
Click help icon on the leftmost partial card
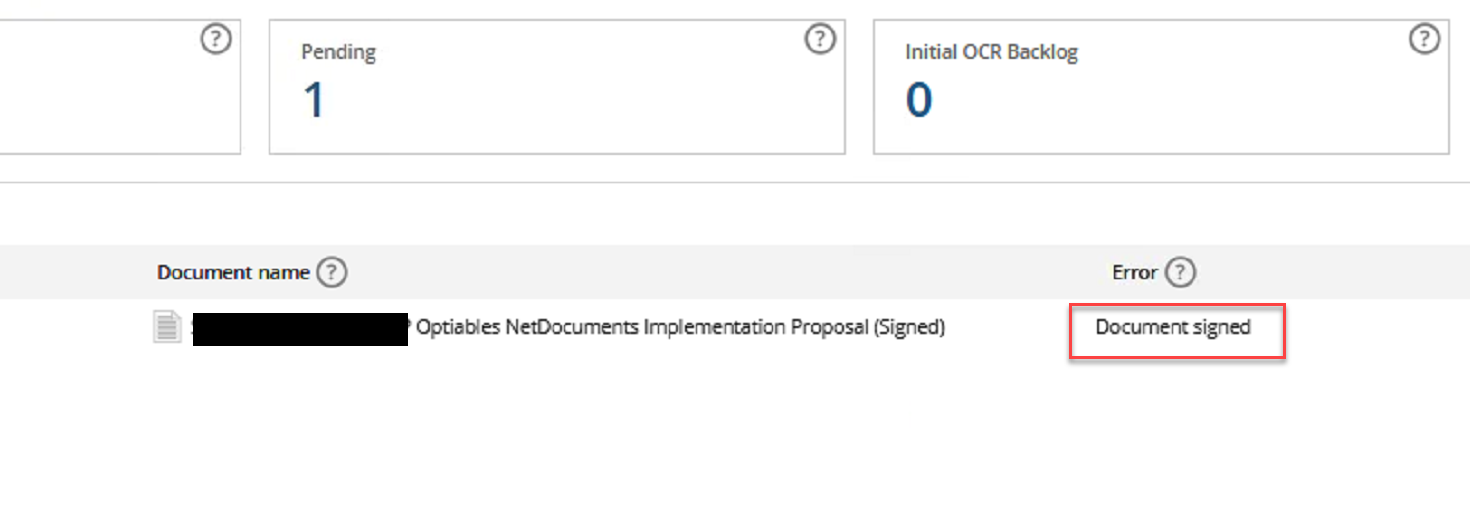(x=216, y=39)
